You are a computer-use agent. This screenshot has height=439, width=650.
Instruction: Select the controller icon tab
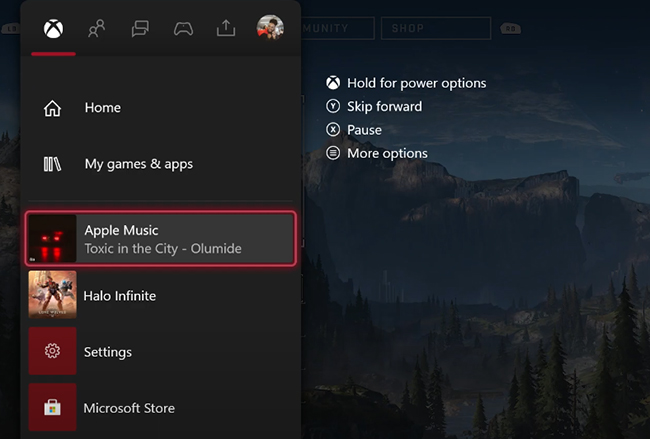click(183, 28)
